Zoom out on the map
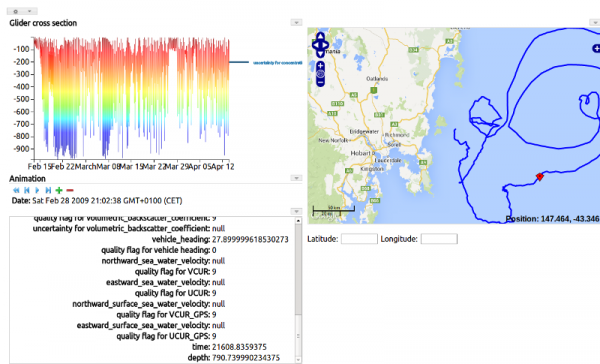The width and height of the screenshot is (600, 364). (320, 82)
